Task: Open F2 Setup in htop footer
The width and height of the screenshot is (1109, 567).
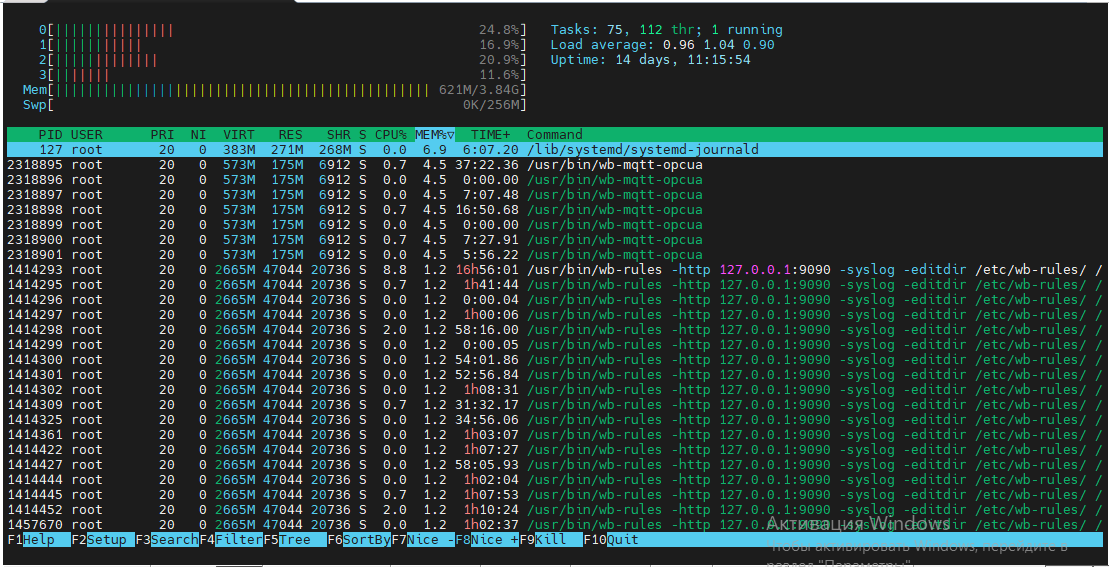Action: pos(103,539)
